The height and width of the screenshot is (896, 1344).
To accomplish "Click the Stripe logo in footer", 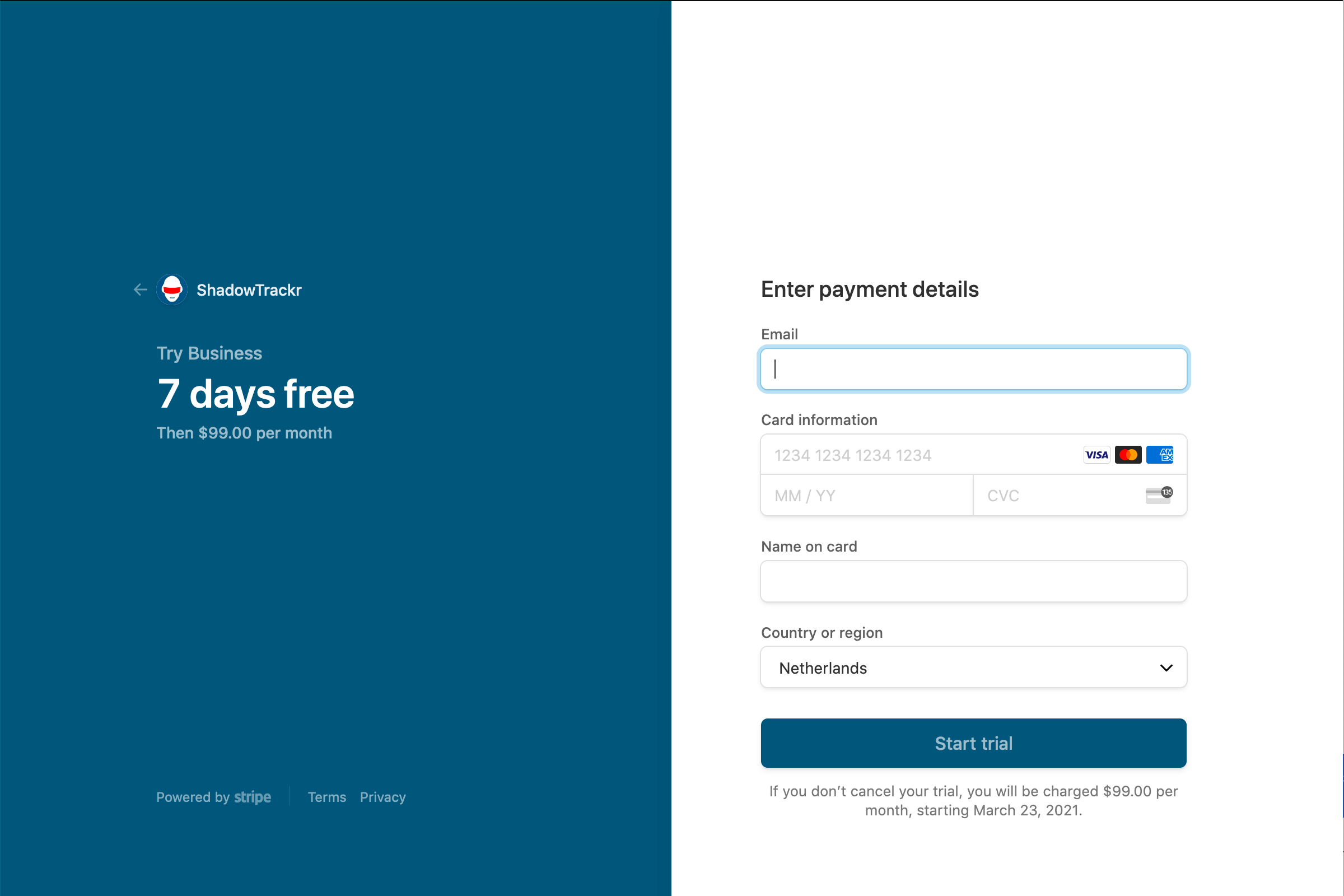I will tap(252, 797).
